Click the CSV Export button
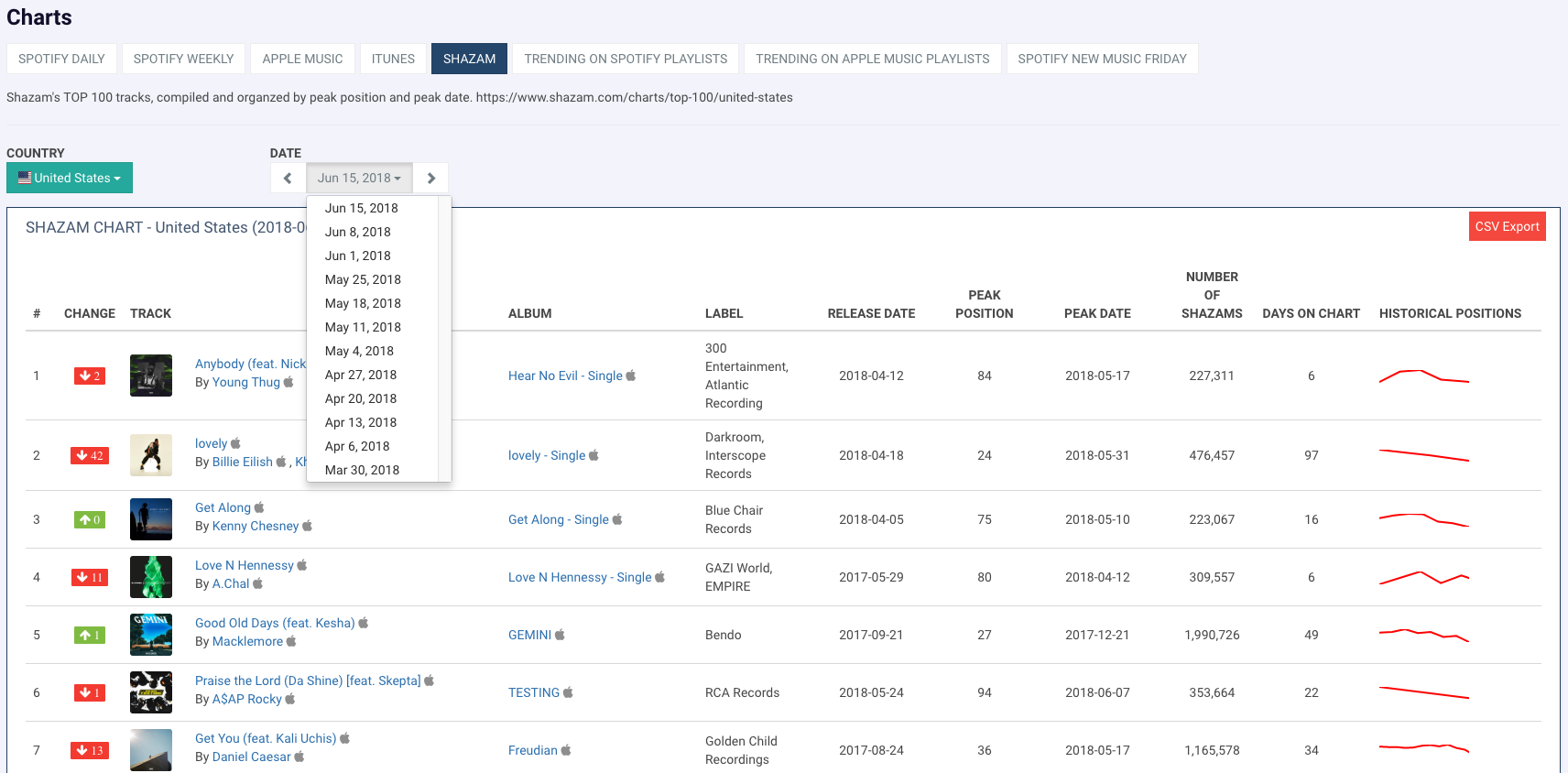Viewport: 1568px width, 773px height. pos(1507,226)
